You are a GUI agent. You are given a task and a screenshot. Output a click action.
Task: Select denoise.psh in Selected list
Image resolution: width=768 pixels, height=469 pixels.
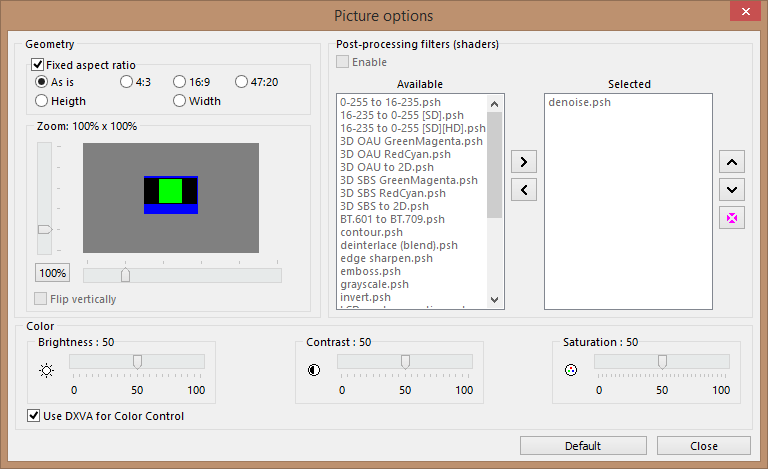(x=579, y=102)
